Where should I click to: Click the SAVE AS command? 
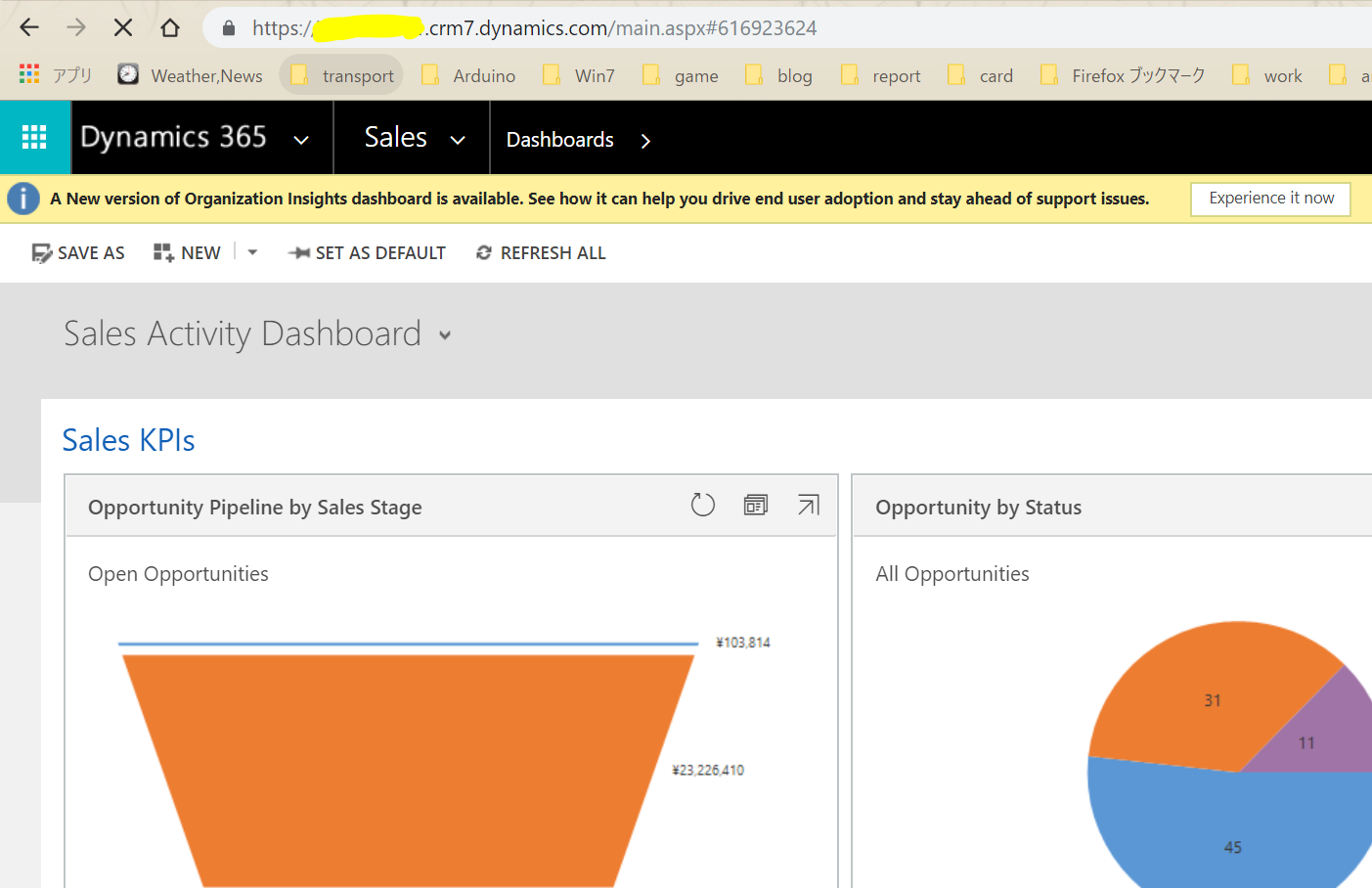77,252
